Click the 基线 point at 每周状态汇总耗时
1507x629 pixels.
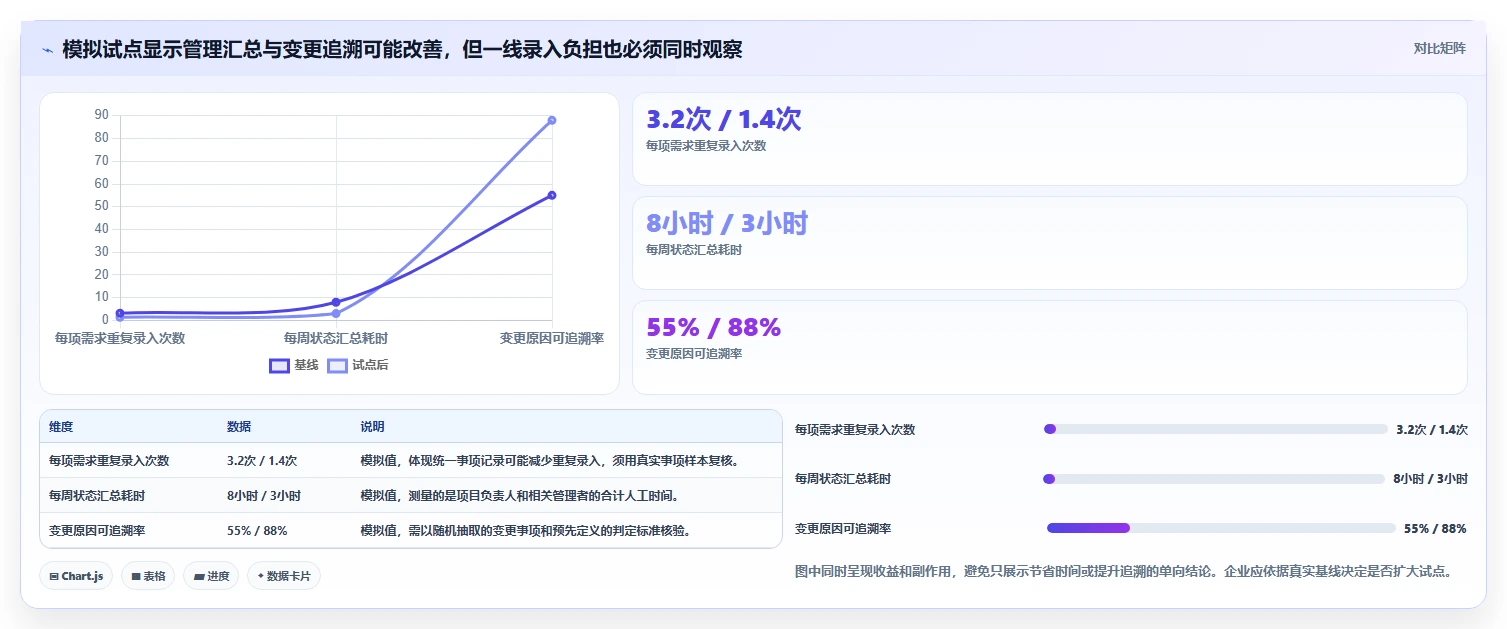(336, 302)
